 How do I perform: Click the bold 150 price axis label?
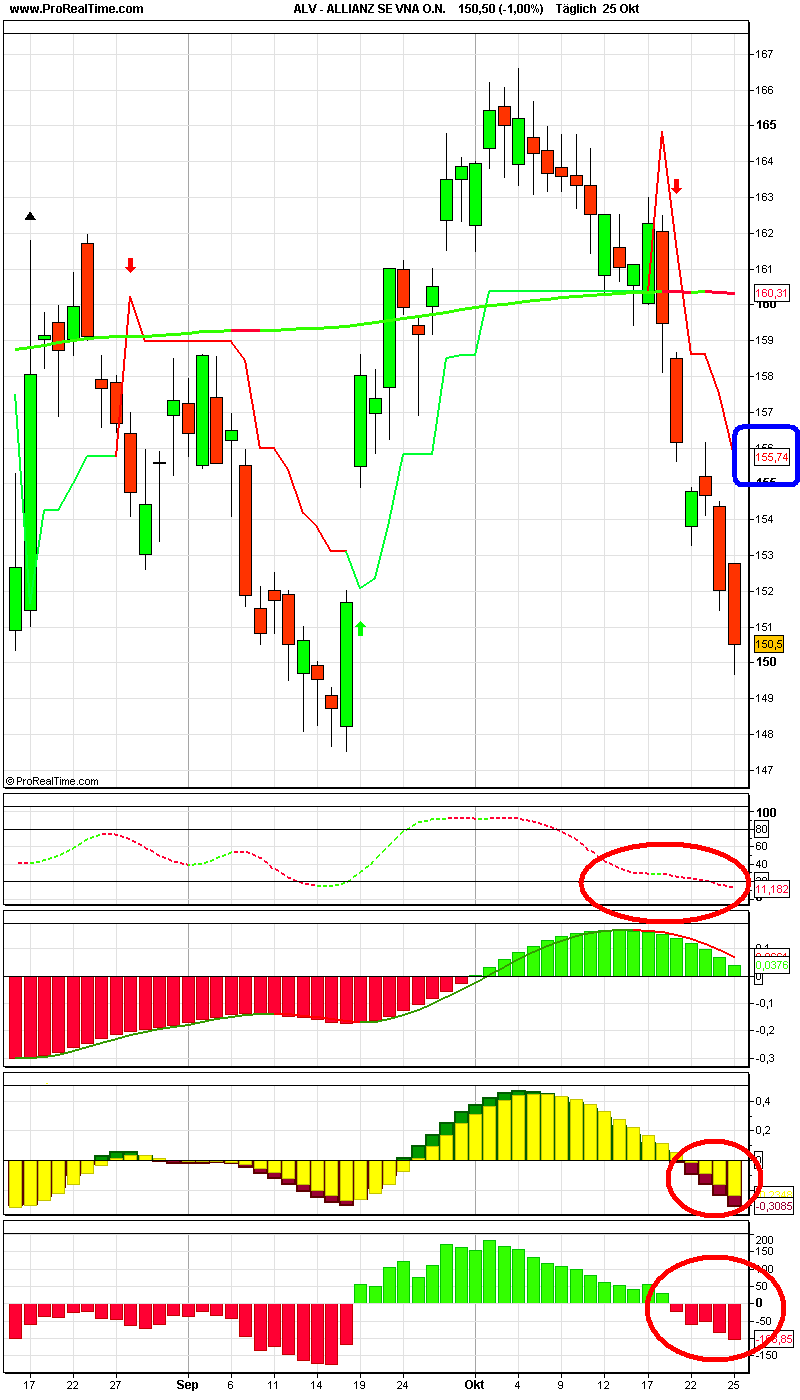click(x=766, y=662)
